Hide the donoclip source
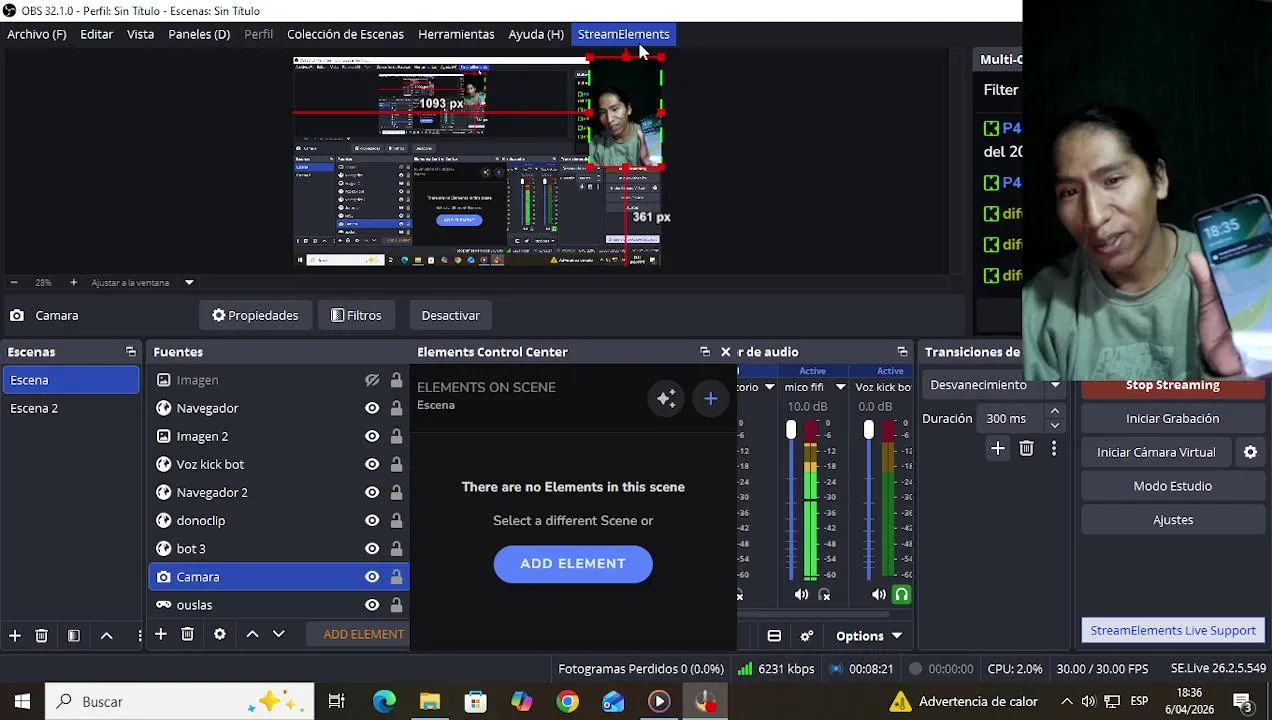 pyautogui.click(x=372, y=520)
